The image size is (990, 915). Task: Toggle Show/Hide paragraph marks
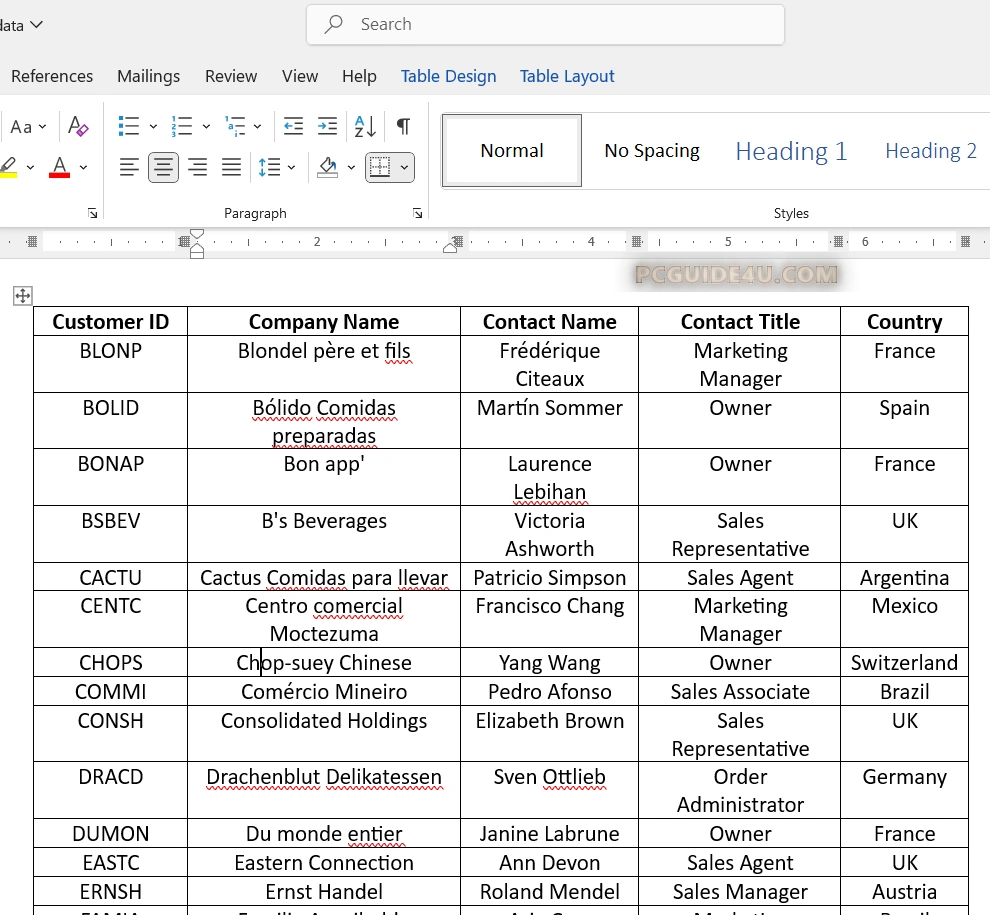(403, 126)
